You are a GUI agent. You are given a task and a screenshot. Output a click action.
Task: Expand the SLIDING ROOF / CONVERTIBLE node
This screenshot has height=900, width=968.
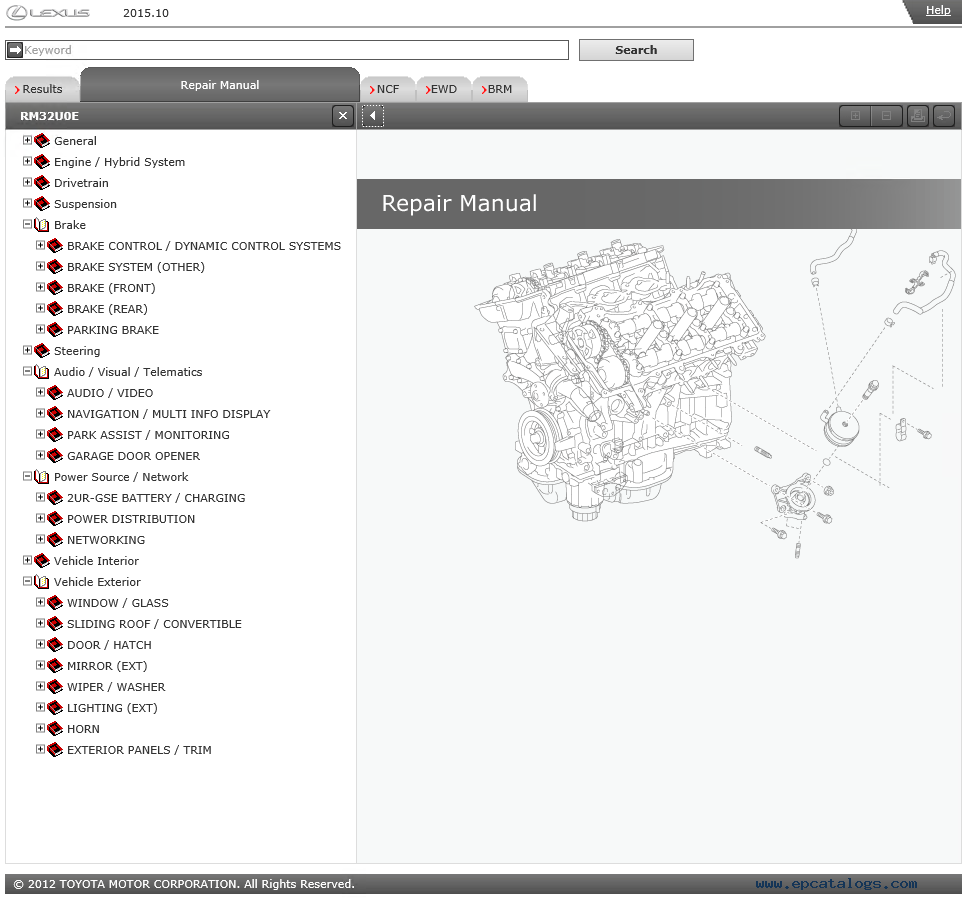(x=40, y=623)
